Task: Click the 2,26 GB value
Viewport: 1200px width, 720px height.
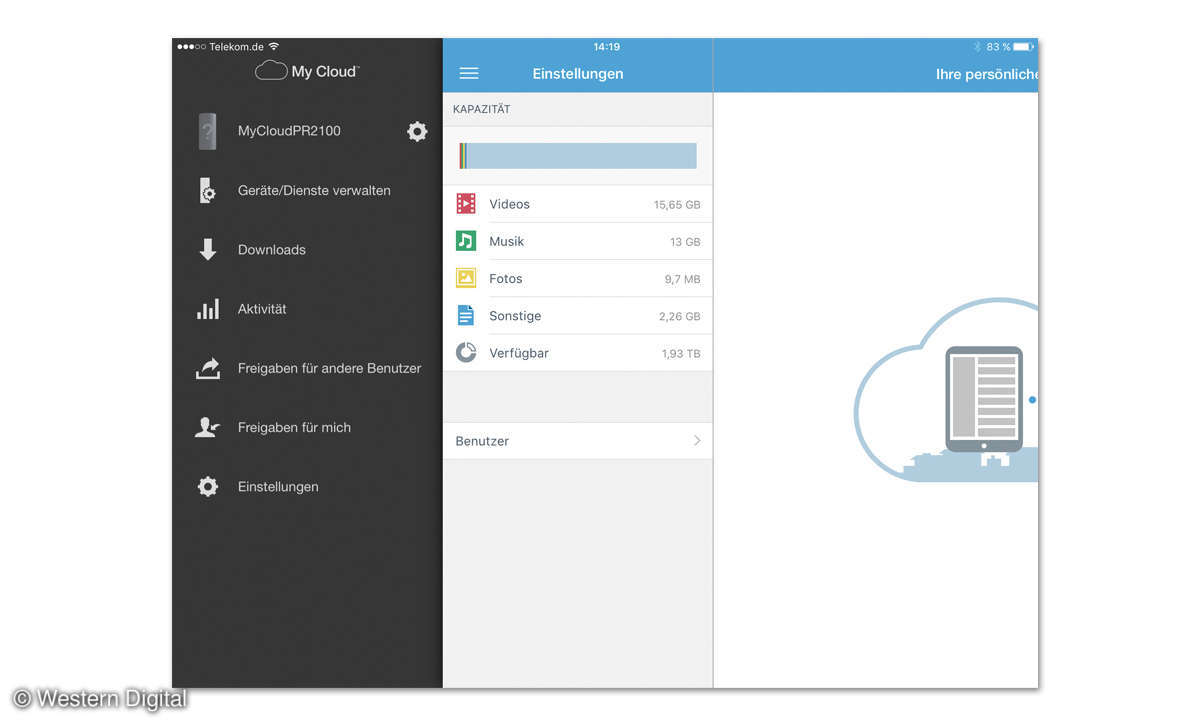Action: pos(679,316)
